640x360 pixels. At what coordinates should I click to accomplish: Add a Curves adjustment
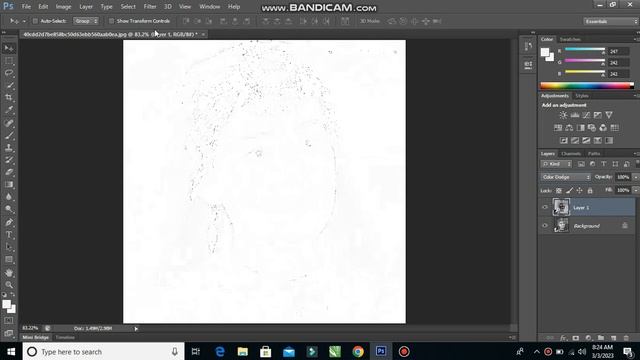click(x=586, y=115)
